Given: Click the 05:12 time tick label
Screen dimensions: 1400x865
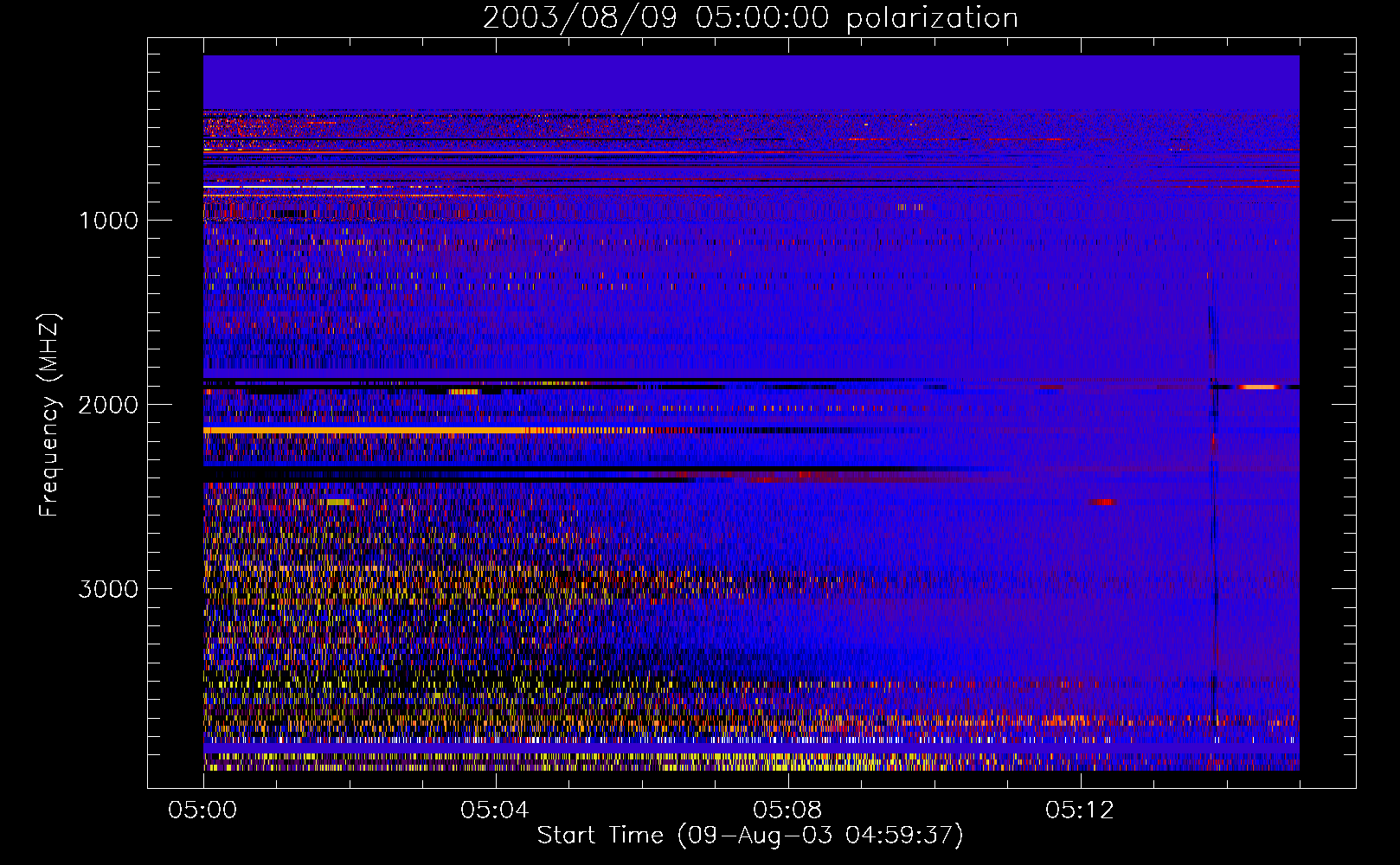Looking at the screenshot, I should [1080, 811].
